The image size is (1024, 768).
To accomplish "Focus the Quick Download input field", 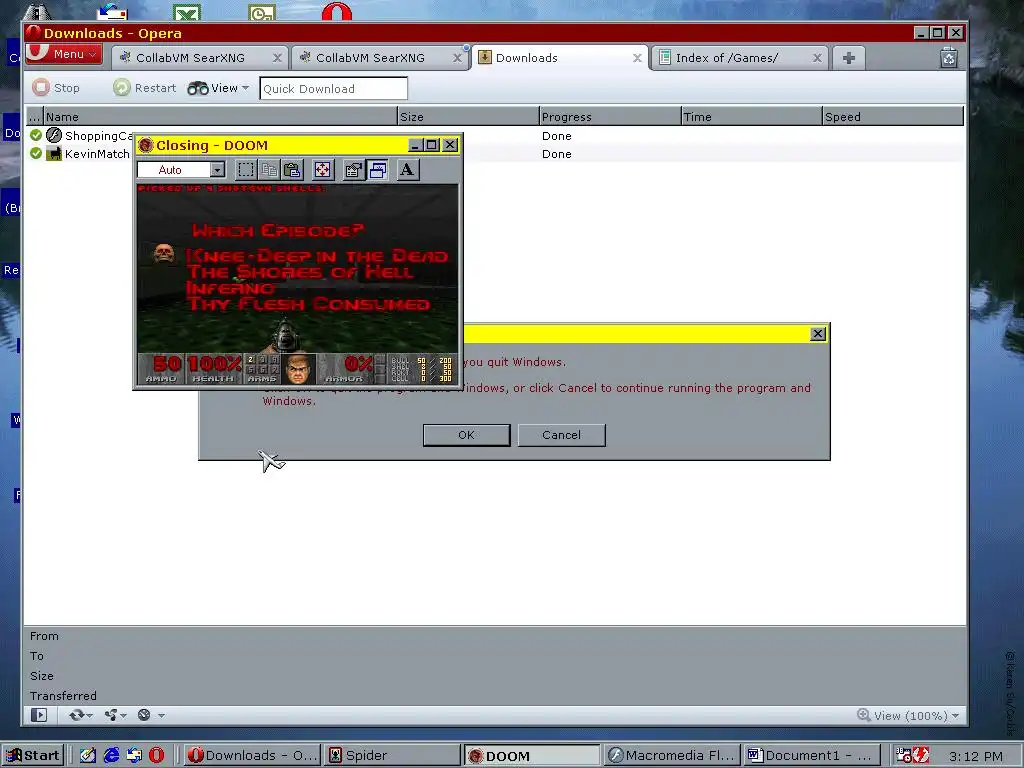I will tap(333, 88).
